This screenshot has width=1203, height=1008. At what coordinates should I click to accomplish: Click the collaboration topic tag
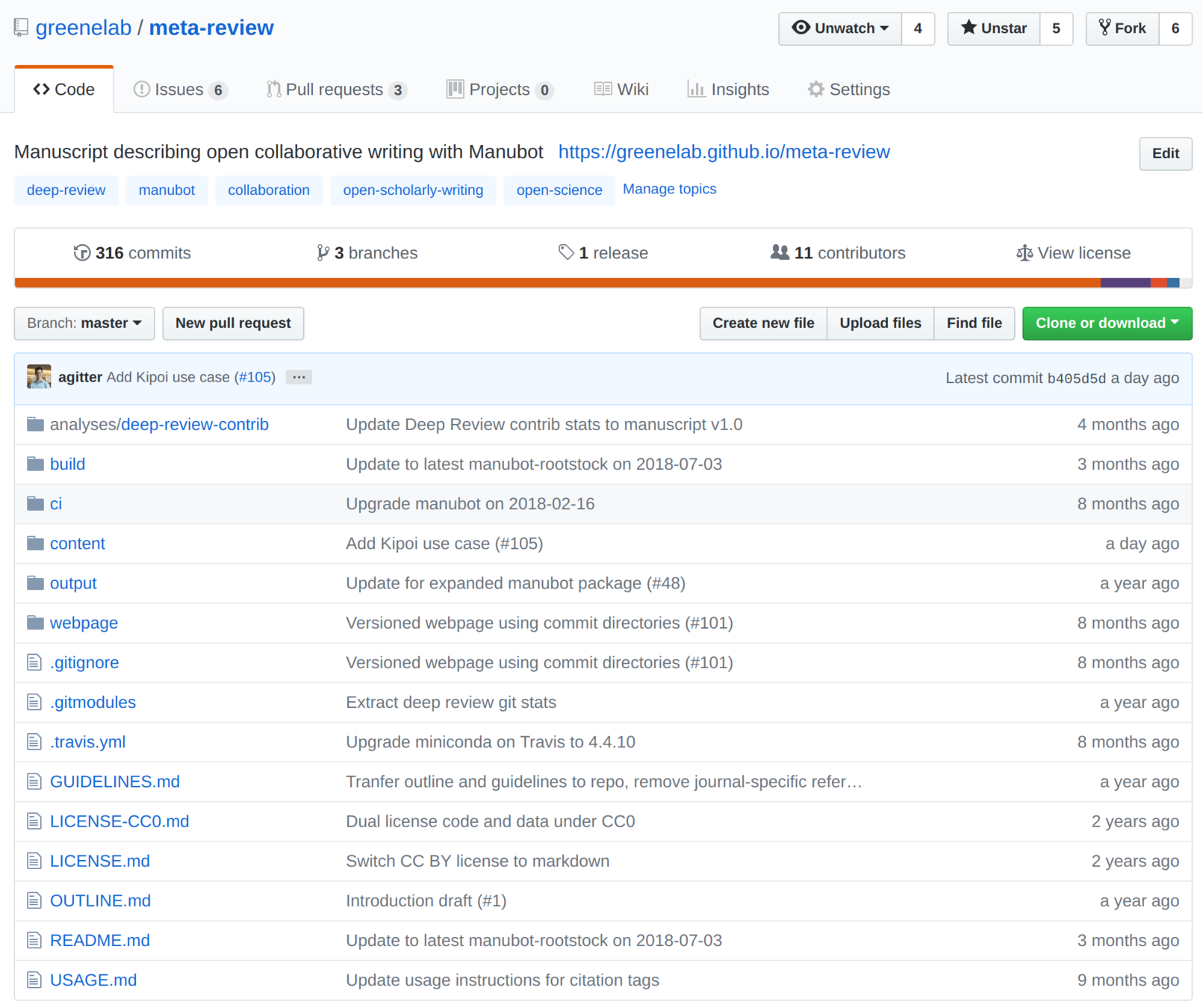coord(269,190)
